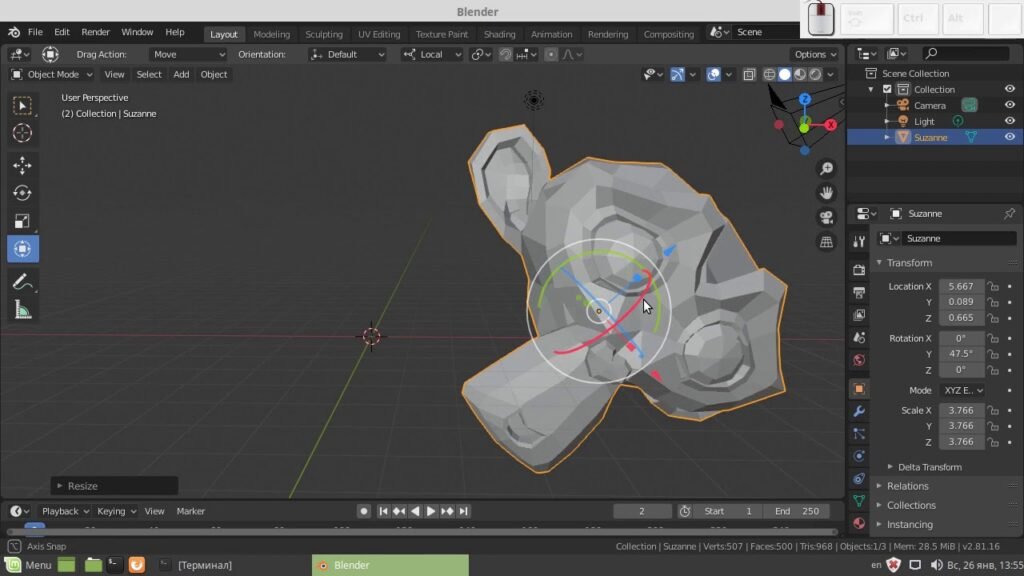Viewport: 1024px width, 576px height.
Task: Open the Orientation Default dropdown
Action: [347, 54]
